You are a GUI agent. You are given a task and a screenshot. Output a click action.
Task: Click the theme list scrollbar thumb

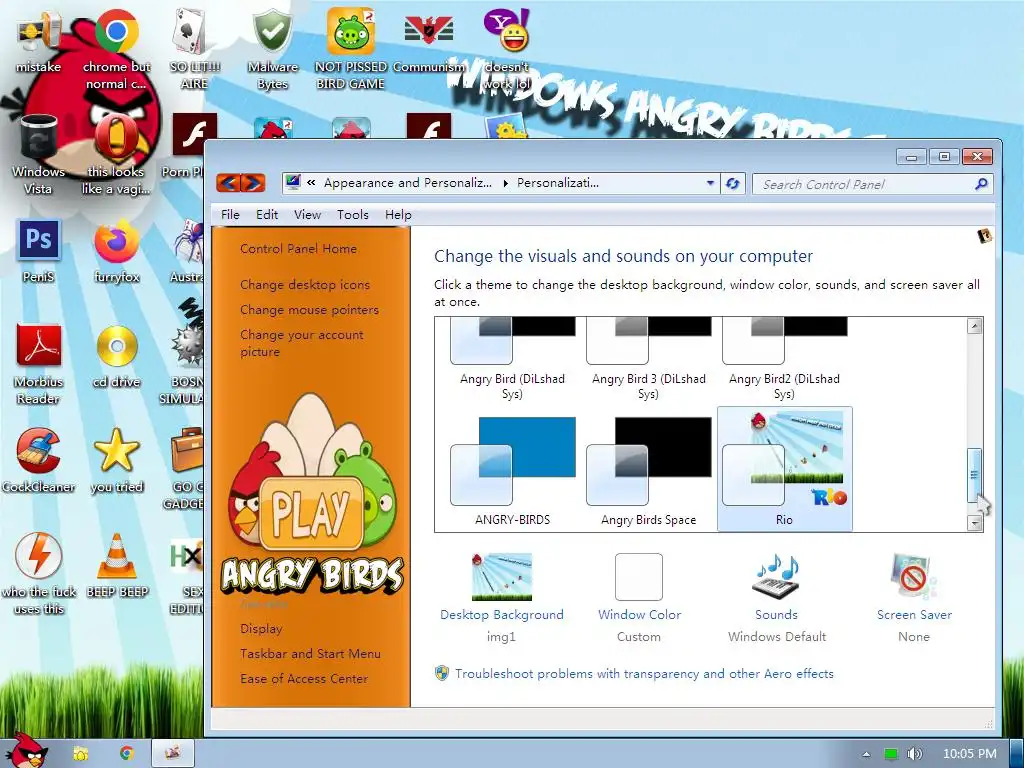click(x=974, y=475)
